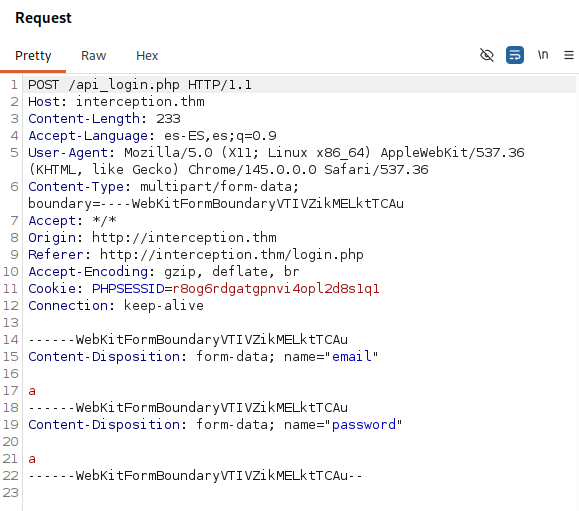Toggle hide non-printable characters eye icon
Screen dimensions: 579x511
(487, 55)
